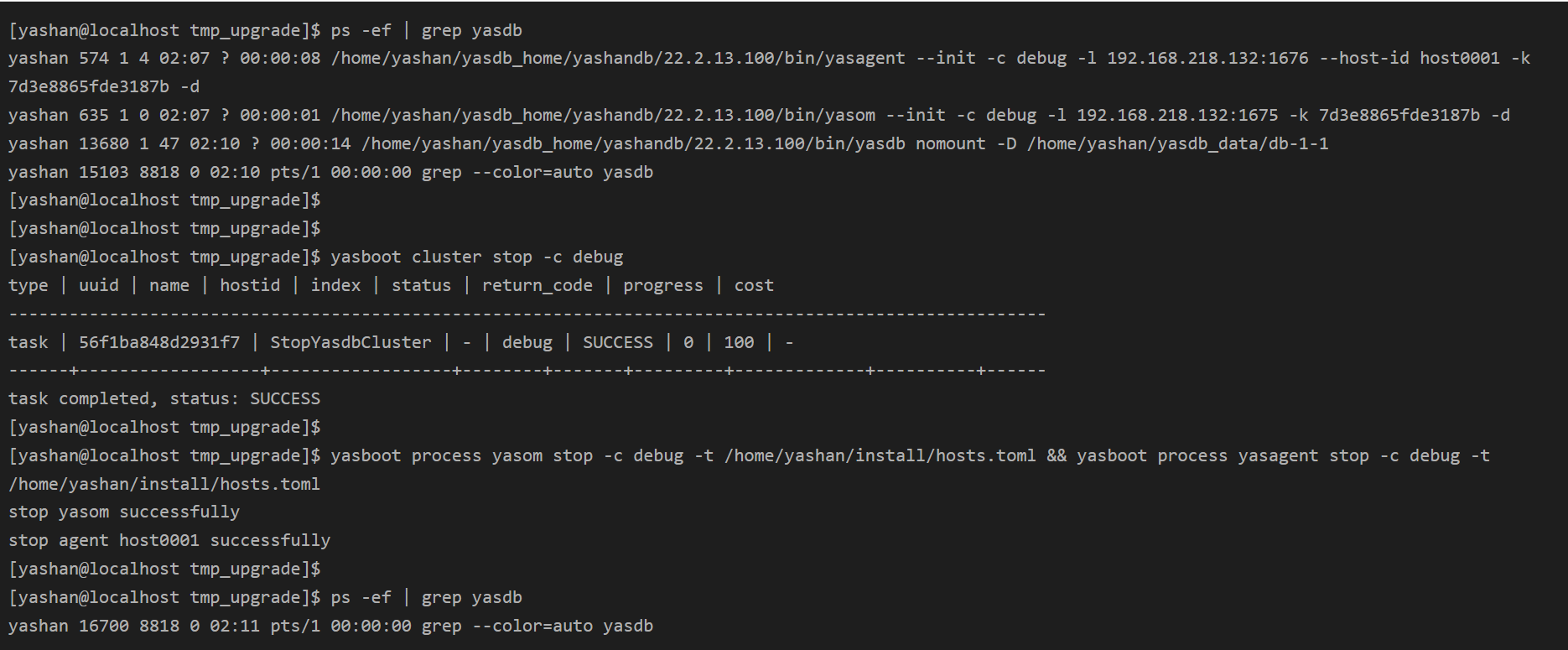Click the 'return_code' column header
The width and height of the screenshot is (1568, 650).
point(537,286)
